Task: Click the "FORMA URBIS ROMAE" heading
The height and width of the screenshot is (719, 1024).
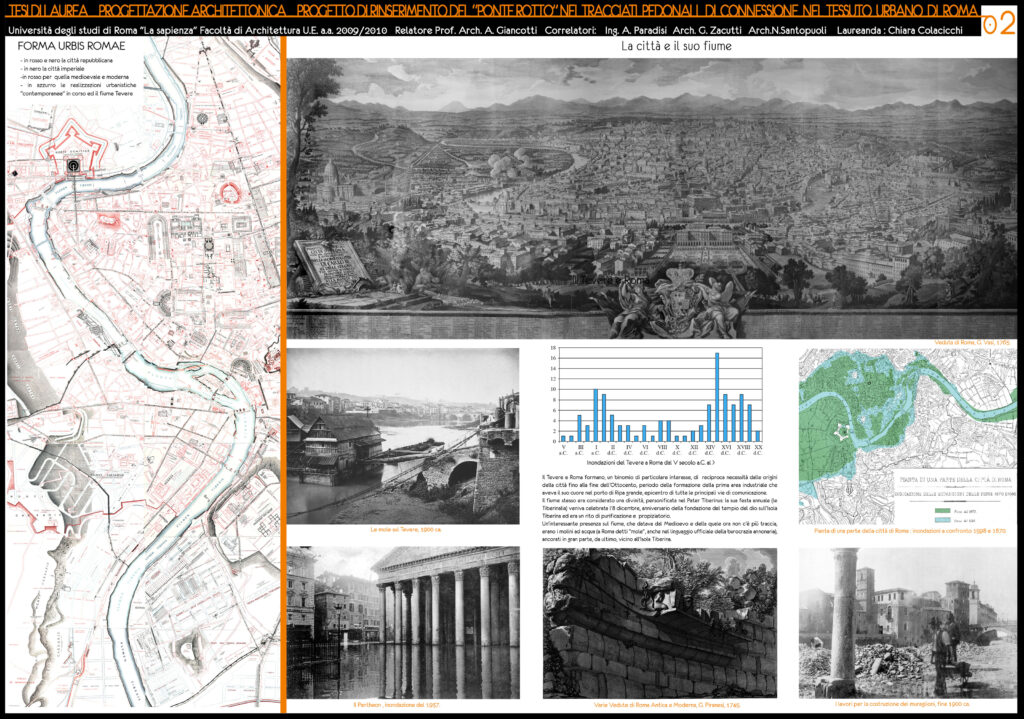Action: click(x=71, y=46)
